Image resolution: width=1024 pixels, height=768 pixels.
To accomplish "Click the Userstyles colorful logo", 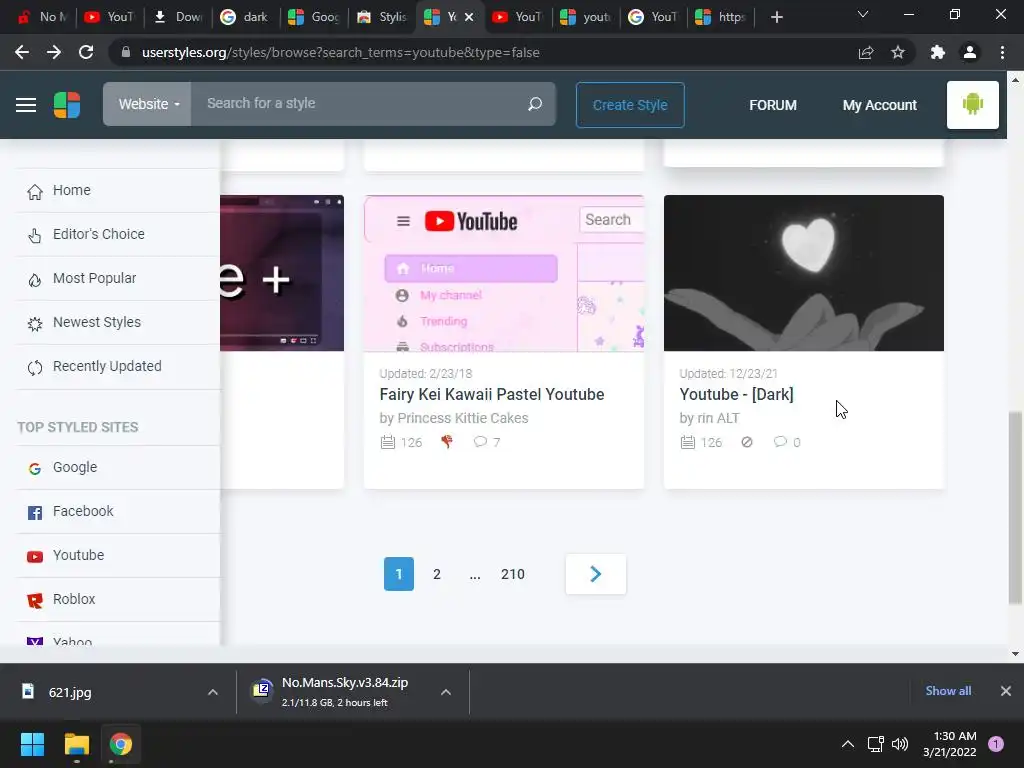I will coord(67,104).
